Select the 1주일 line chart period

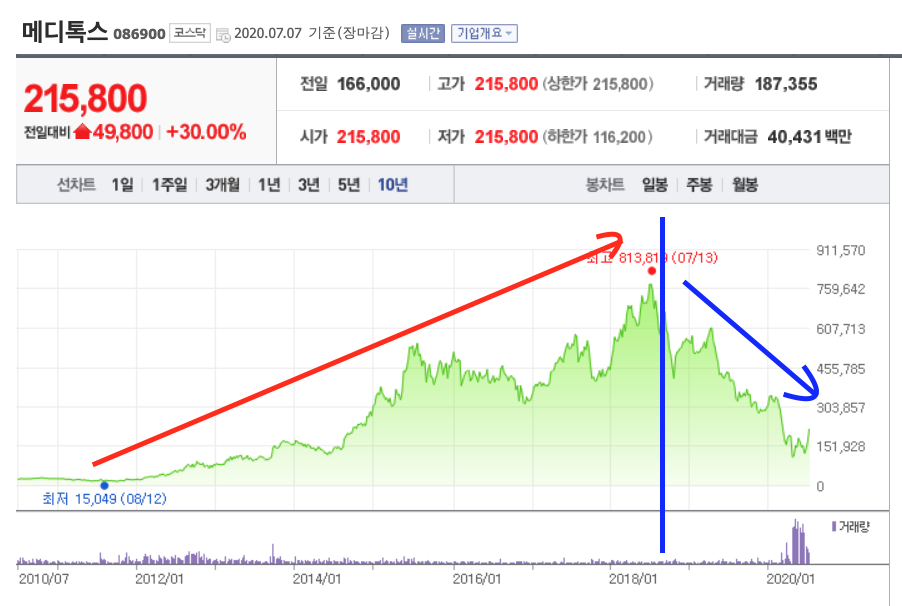169,185
